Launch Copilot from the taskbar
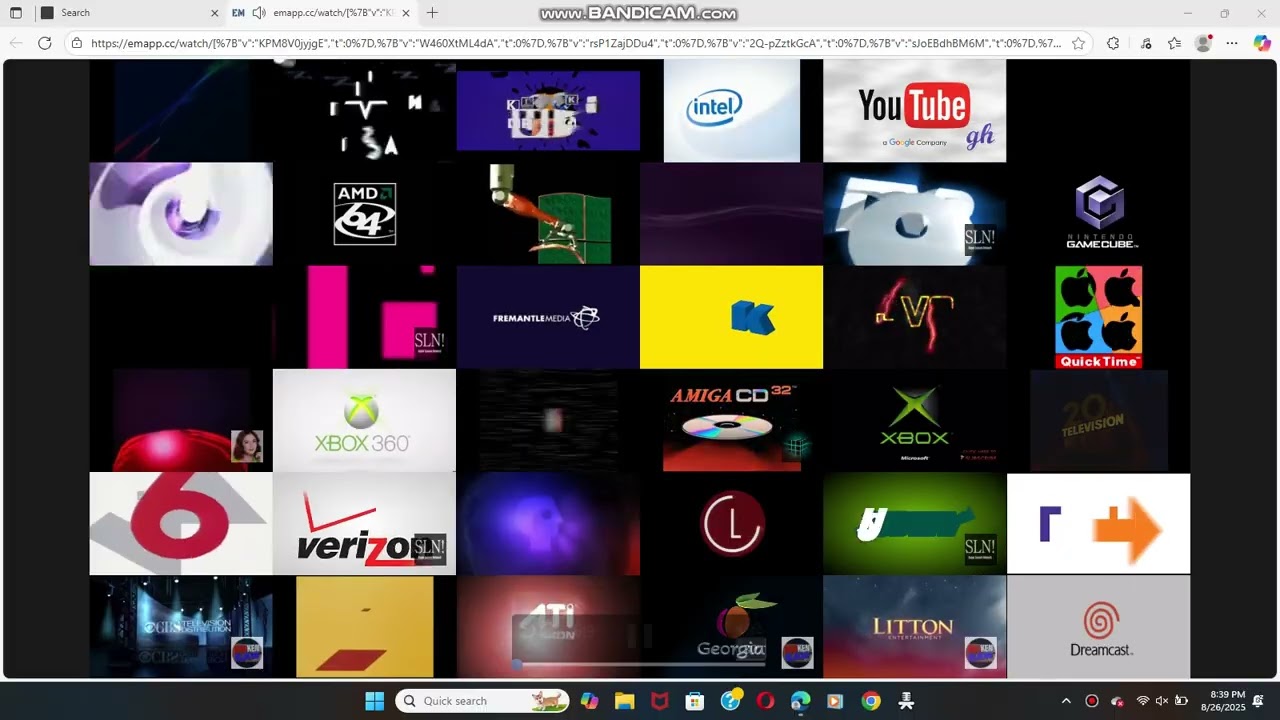Image resolution: width=1280 pixels, height=720 pixels. [589, 701]
